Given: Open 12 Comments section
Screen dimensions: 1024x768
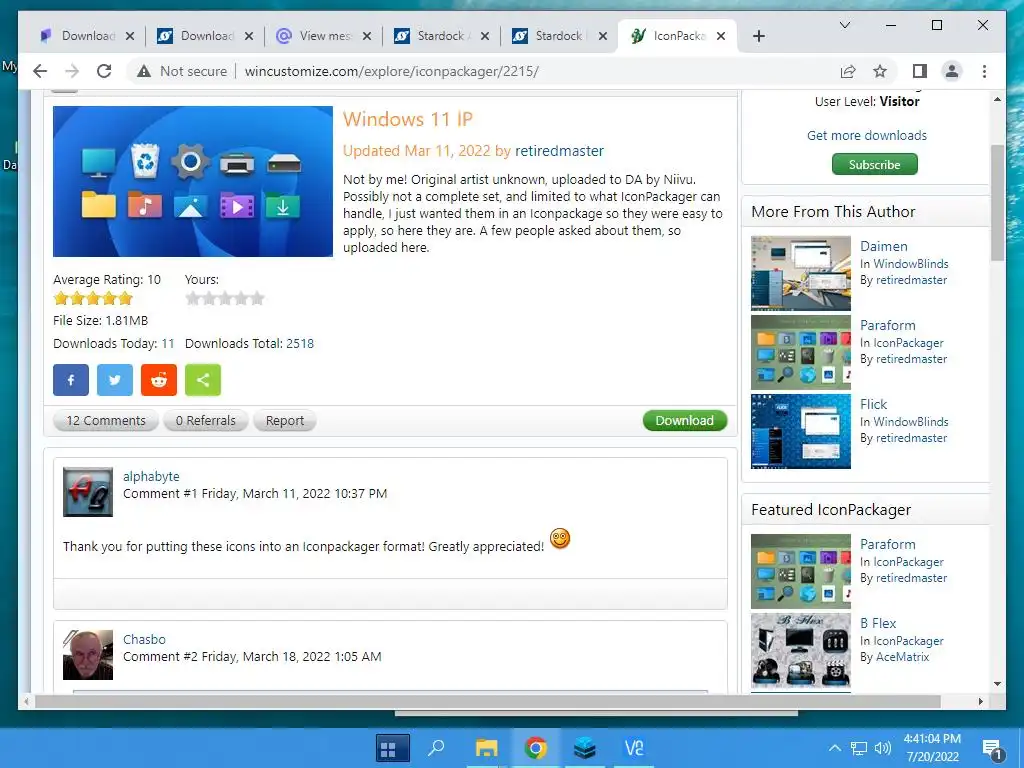Looking at the screenshot, I should 106,421.
